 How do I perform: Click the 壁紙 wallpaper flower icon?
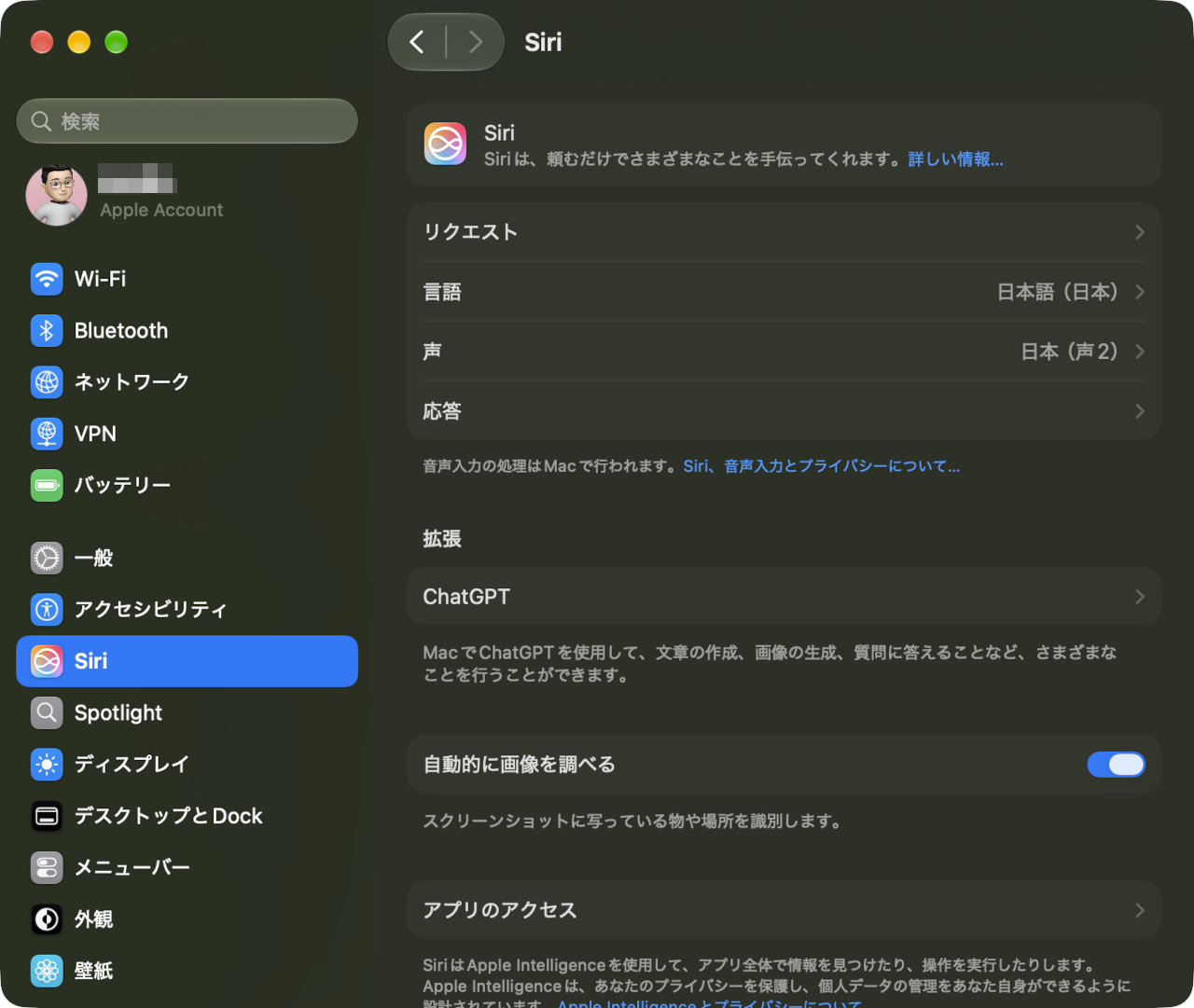coord(47,971)
